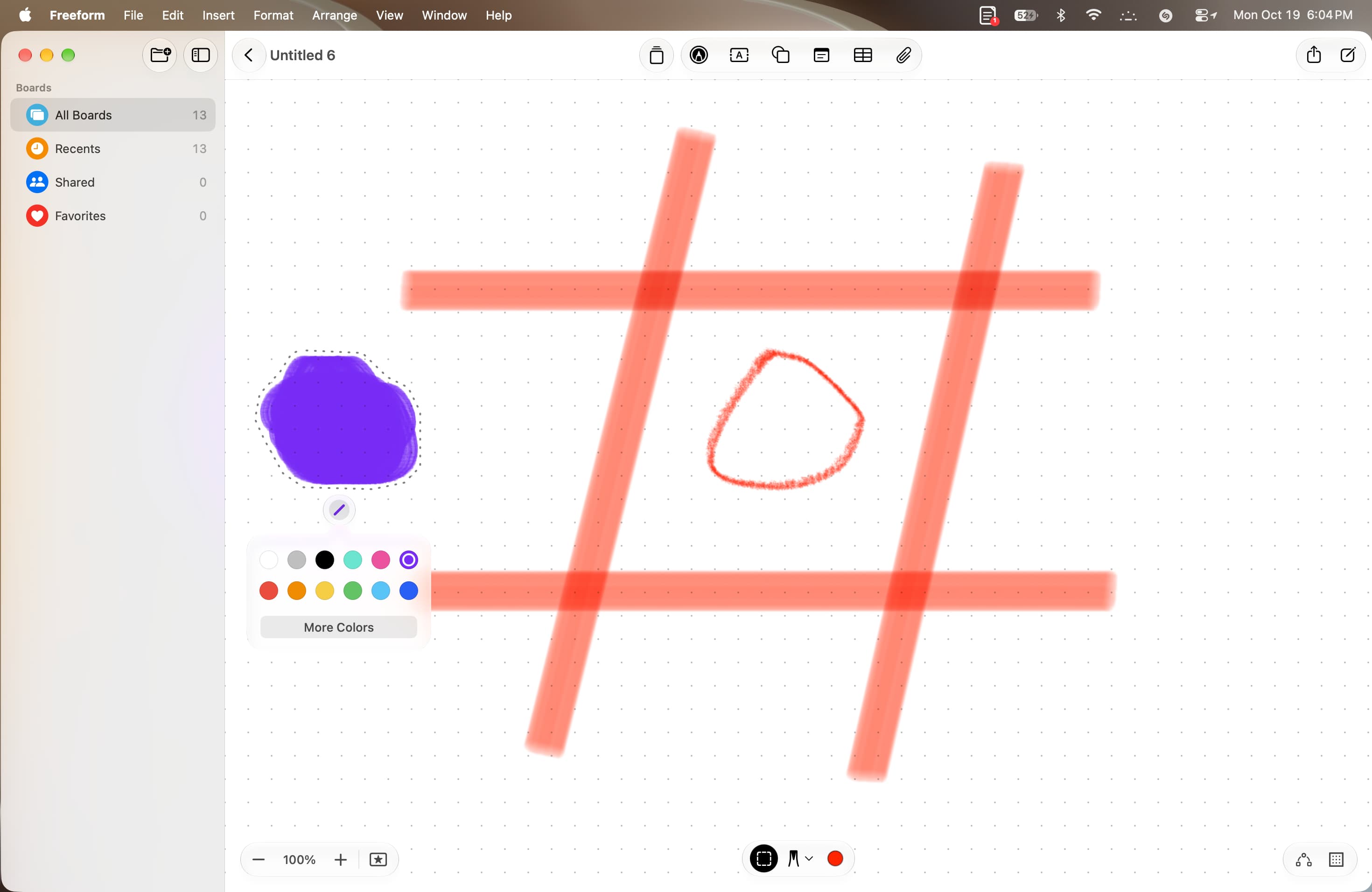Open the 100% zoom level menu
The width and height of the screenshot is (1372, 892).
[x=299, y=860]
